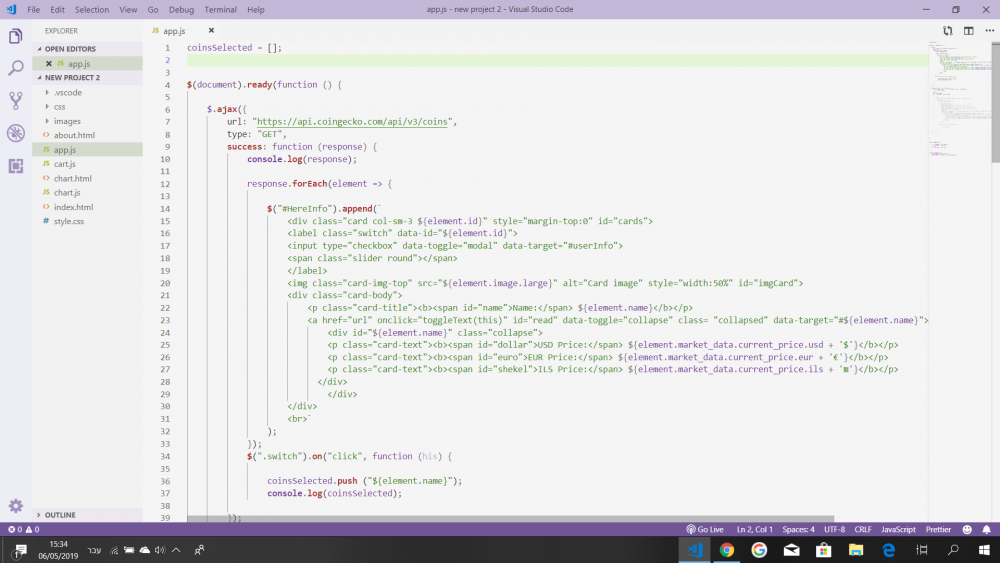Open the Google app on taskbar
Screen dimensions: 1000x563
pos(759,550)
